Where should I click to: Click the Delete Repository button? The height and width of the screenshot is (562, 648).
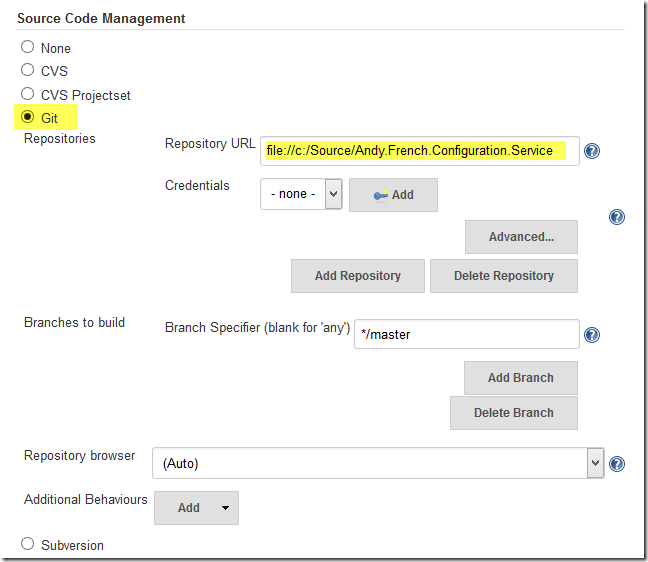click(503, 276)
